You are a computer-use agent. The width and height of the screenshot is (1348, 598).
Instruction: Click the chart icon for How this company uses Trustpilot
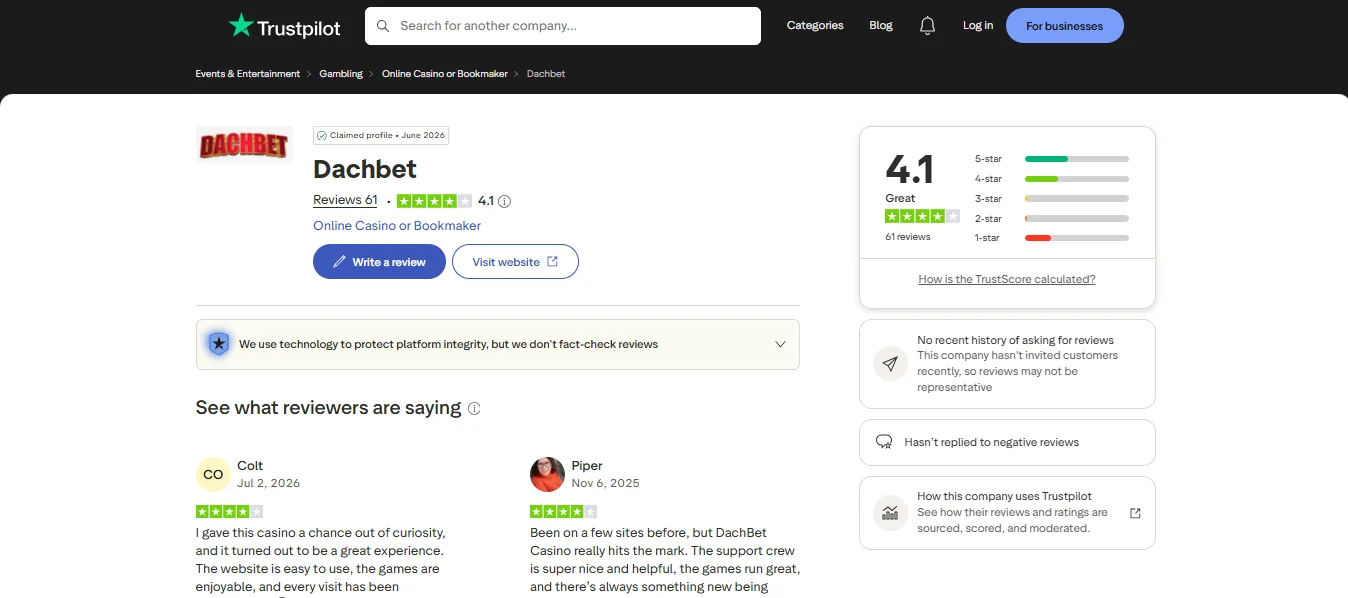890,512
